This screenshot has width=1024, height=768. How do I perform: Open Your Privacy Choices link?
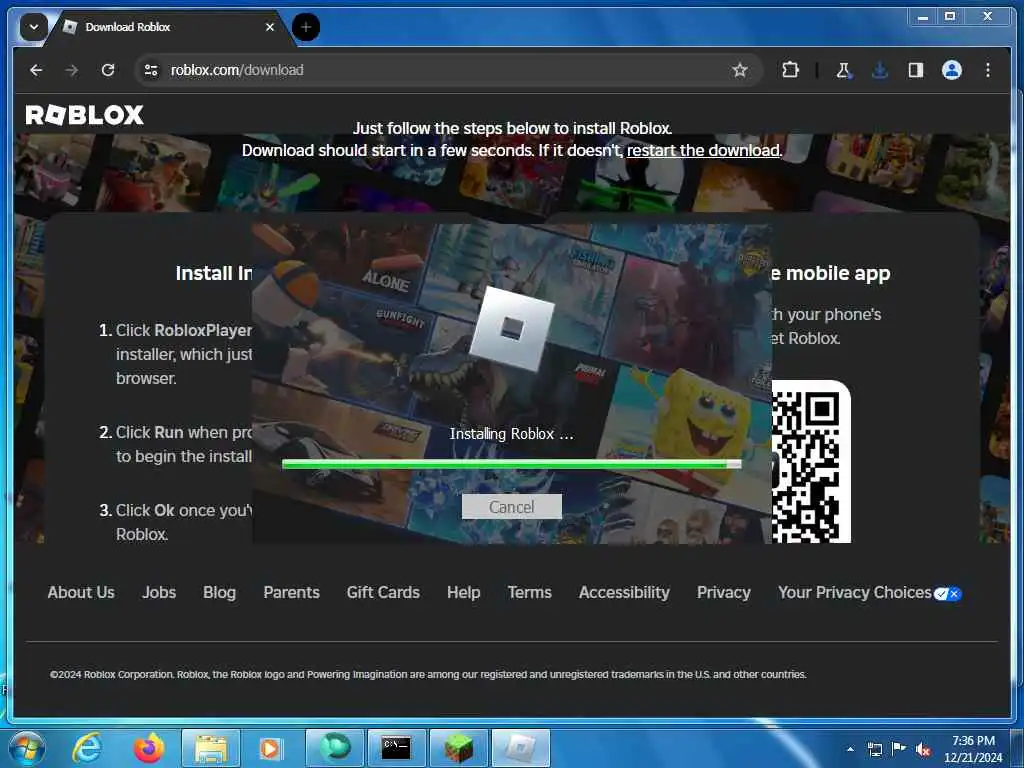pyautogui.click(x=854, y=592)
